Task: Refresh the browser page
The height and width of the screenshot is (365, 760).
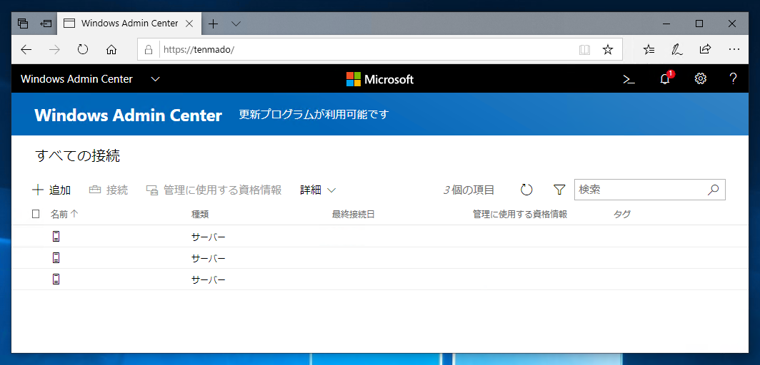Action: pyautogui.click(x=83, y=49)
